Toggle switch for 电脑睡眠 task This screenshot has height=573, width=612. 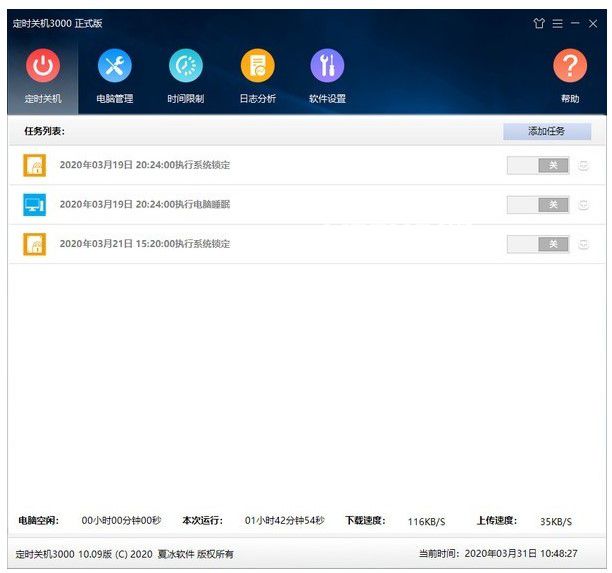pyautogui.click(x=538, y=205)
